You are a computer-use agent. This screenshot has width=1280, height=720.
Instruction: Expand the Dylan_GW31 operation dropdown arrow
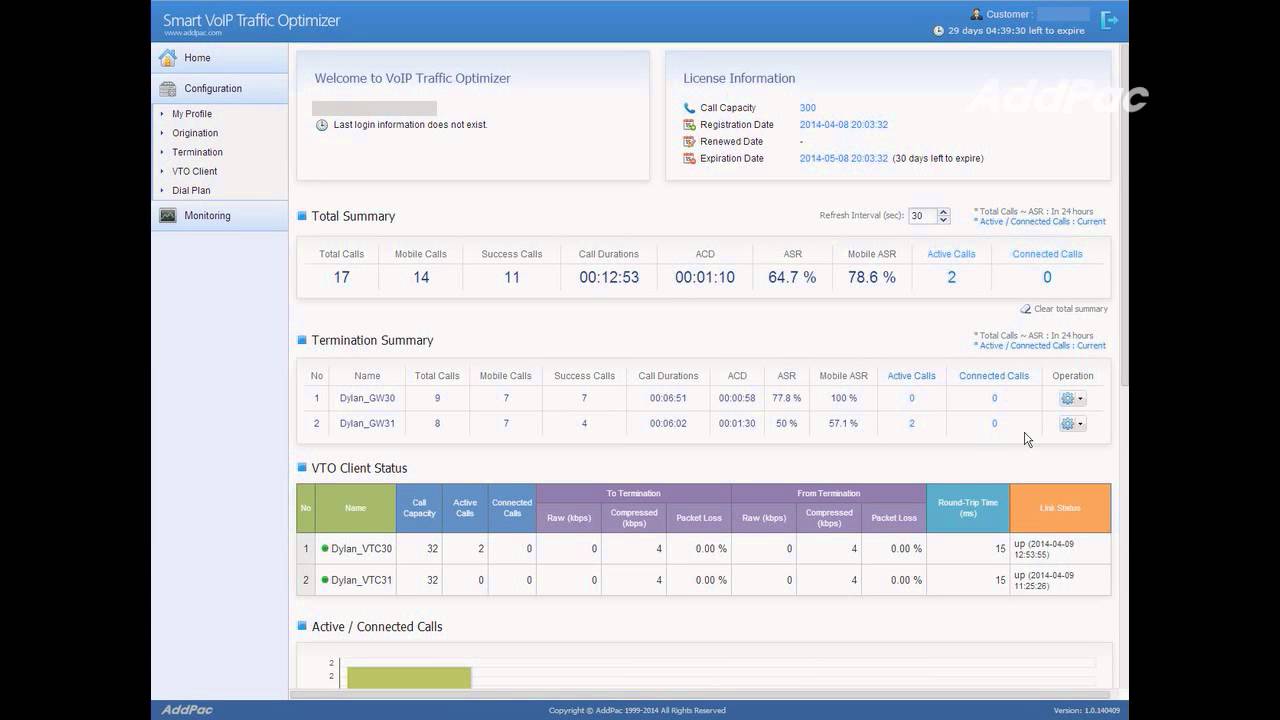(1080, 424)
